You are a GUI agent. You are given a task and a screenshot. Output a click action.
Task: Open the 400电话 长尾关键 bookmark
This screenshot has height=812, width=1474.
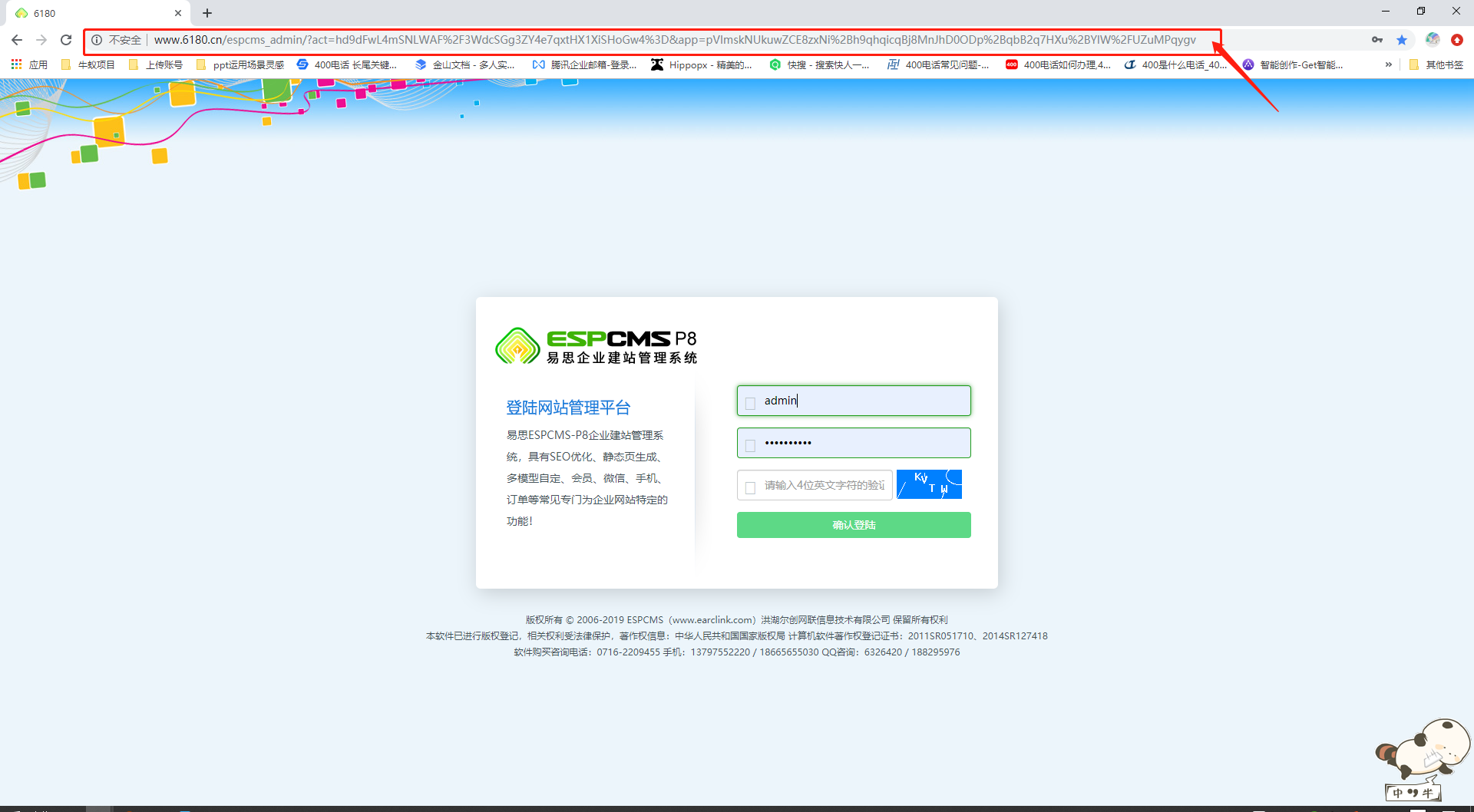347,64
